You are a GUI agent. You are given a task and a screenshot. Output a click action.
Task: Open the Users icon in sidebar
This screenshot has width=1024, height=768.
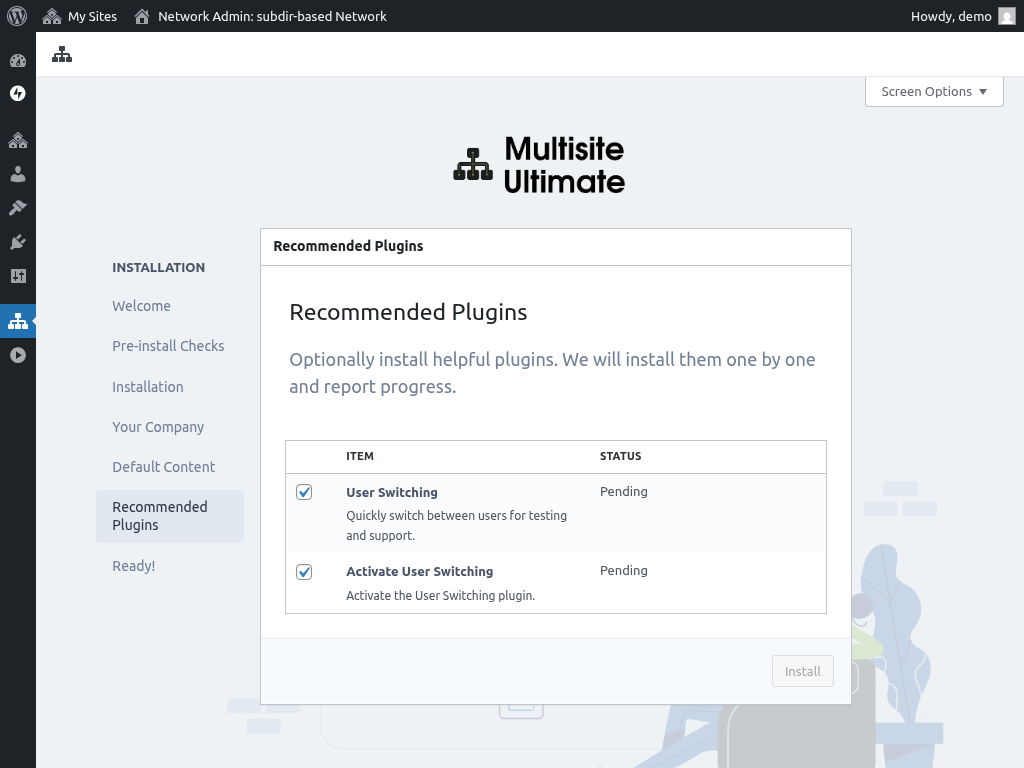(x=18, y=174)
